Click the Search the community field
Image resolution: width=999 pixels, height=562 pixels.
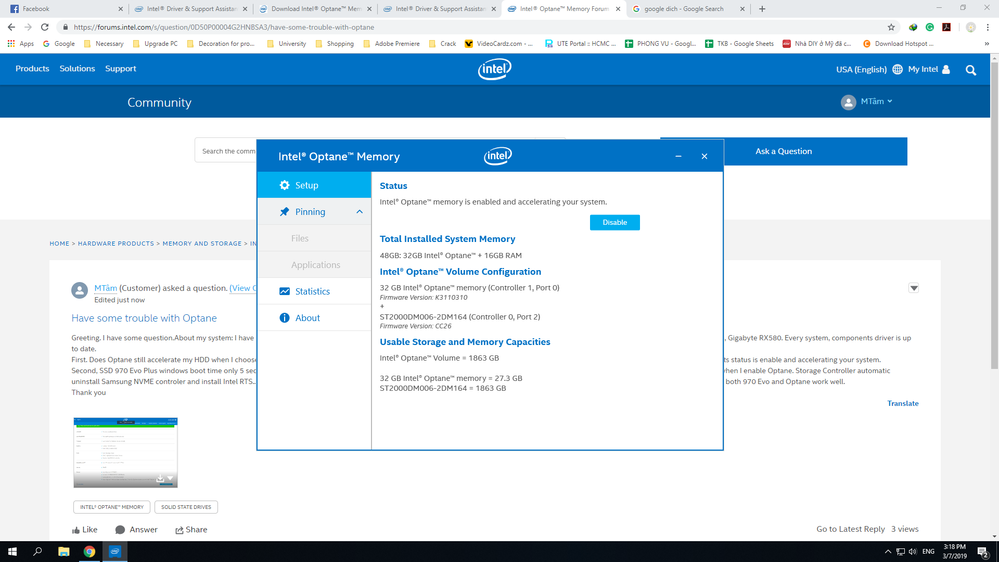point(226,151)
